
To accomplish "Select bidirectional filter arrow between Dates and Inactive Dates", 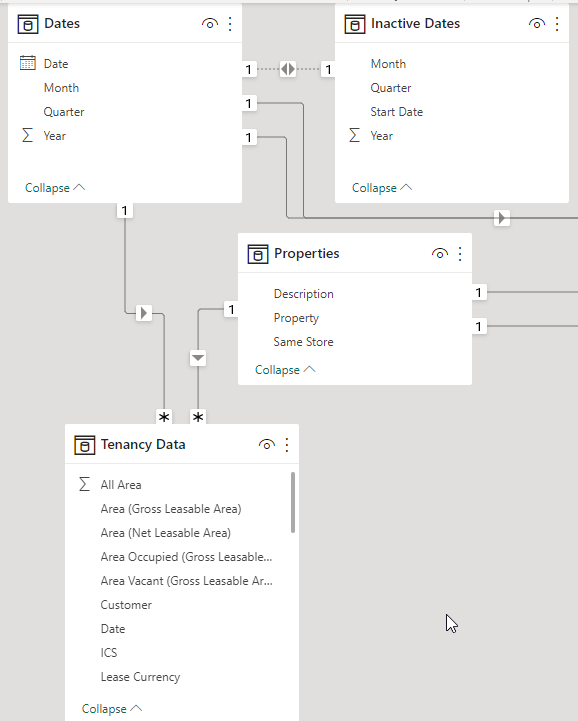I will pyautogui.click(x=288, y=69).
